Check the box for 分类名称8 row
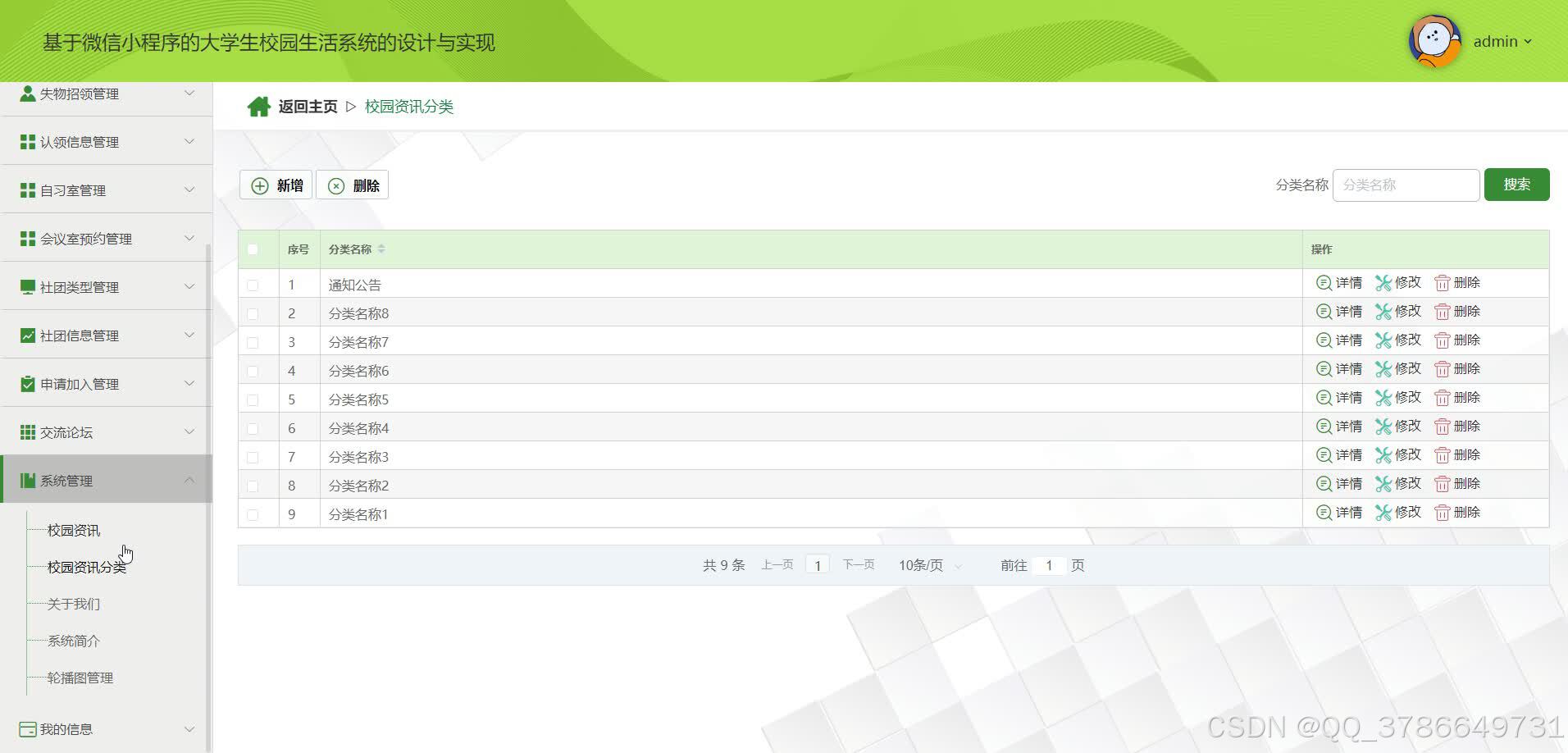Screen dimensions: 1568x753 pos(253,314)
